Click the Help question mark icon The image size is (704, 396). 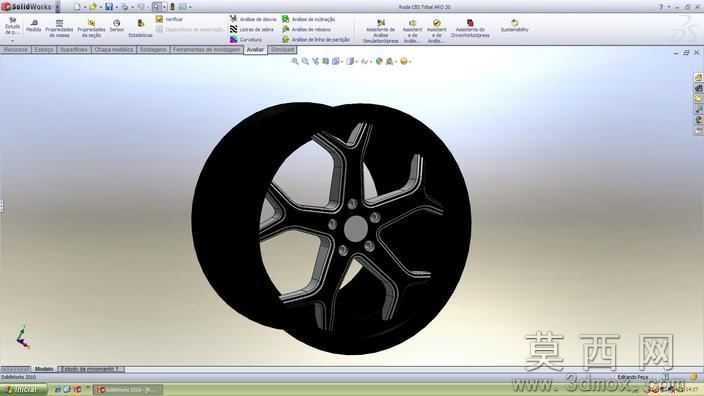[661, 7]
